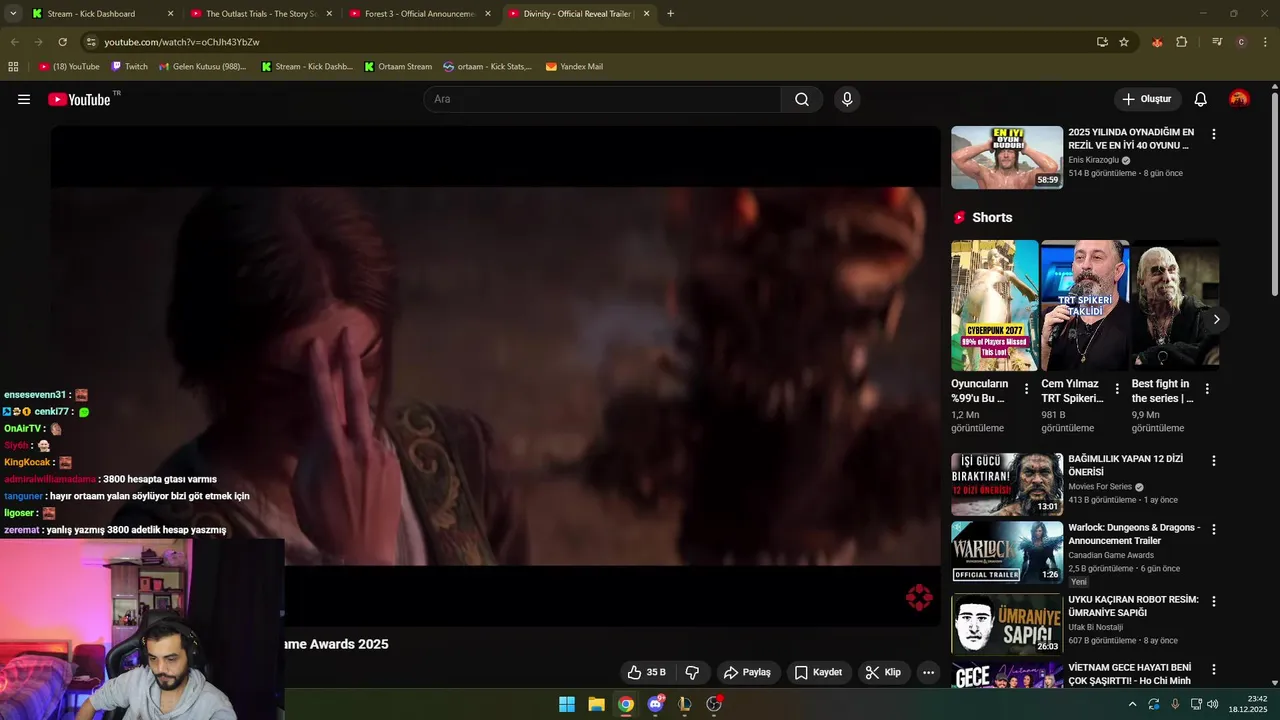This screenshot has height=720, width=1280.
Task: Like the video with thumbs up
Action: pos(646,672)
